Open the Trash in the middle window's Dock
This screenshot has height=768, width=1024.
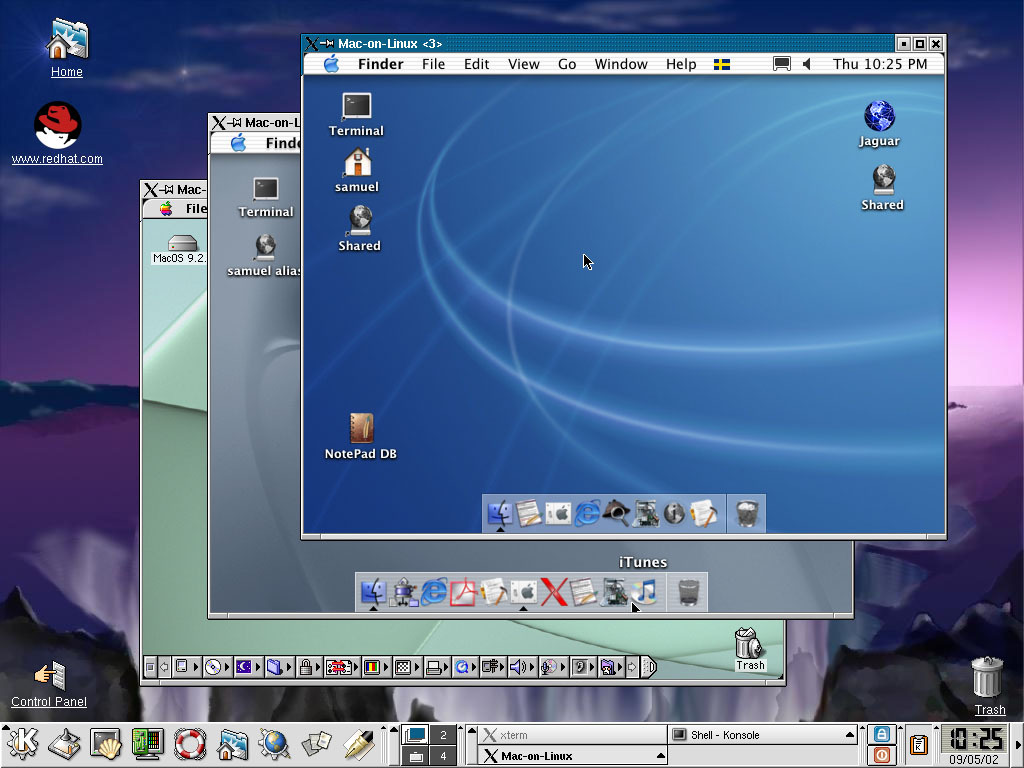pos(688,592)
